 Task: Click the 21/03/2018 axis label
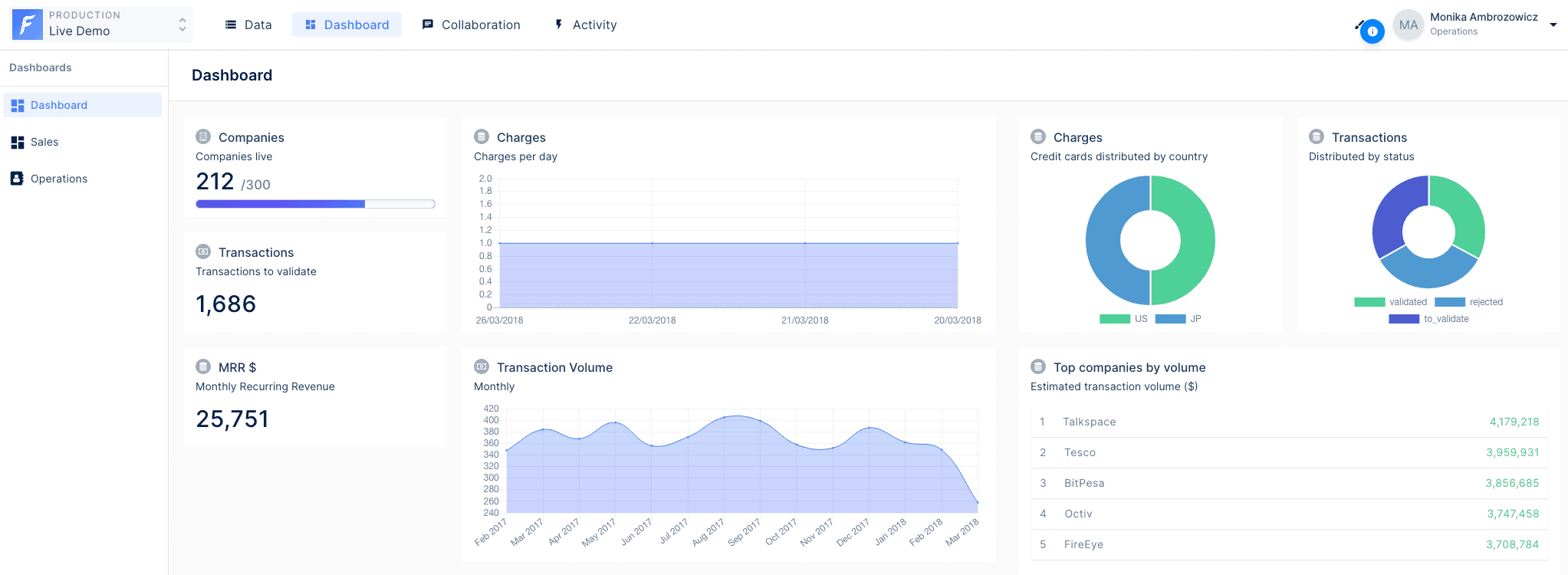point(804,320)
